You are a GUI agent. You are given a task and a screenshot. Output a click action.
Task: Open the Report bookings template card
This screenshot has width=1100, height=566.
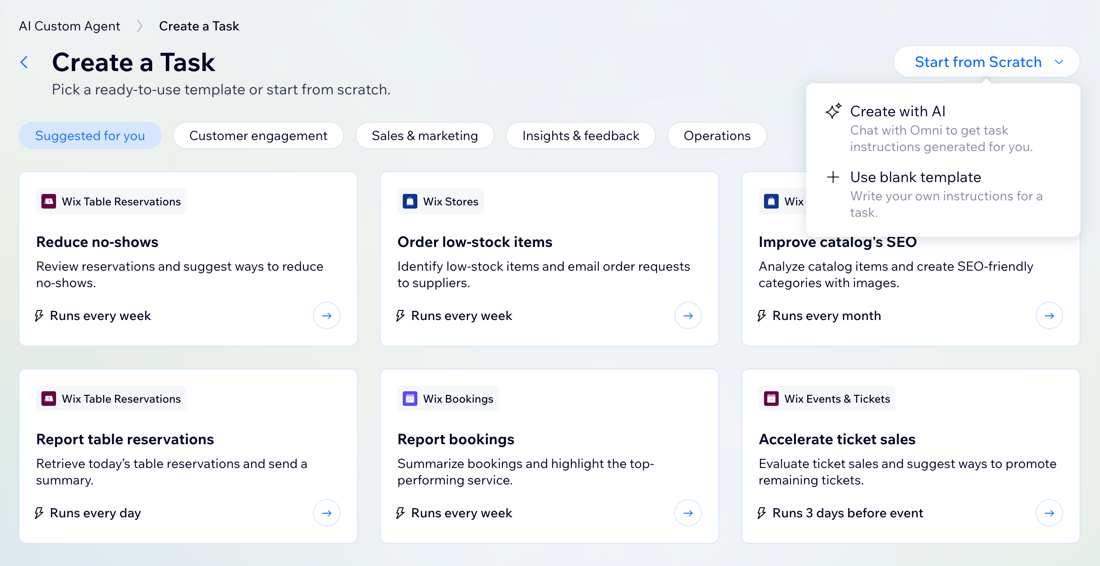[x=548, y=455]
